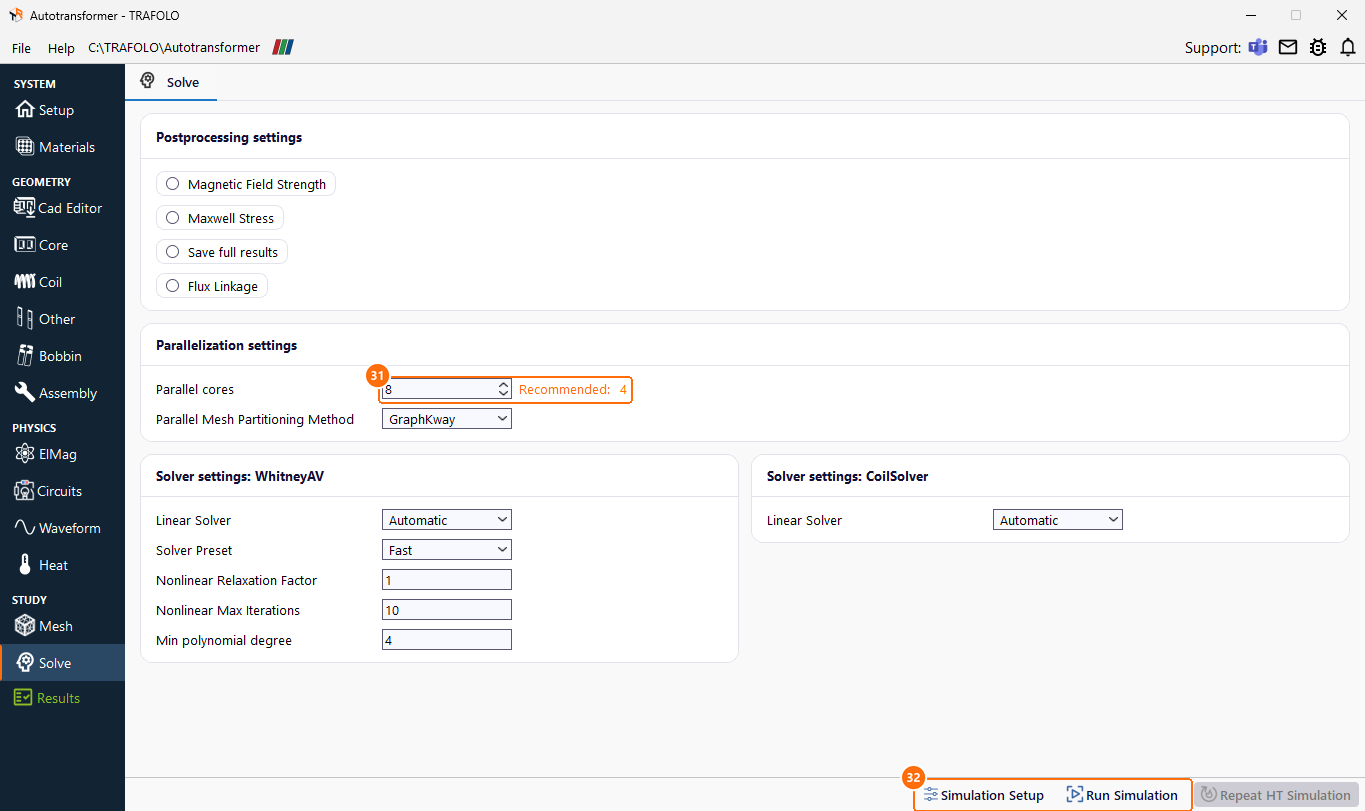Expand the Solver Preset dropdown

click(x=447, y=550)
